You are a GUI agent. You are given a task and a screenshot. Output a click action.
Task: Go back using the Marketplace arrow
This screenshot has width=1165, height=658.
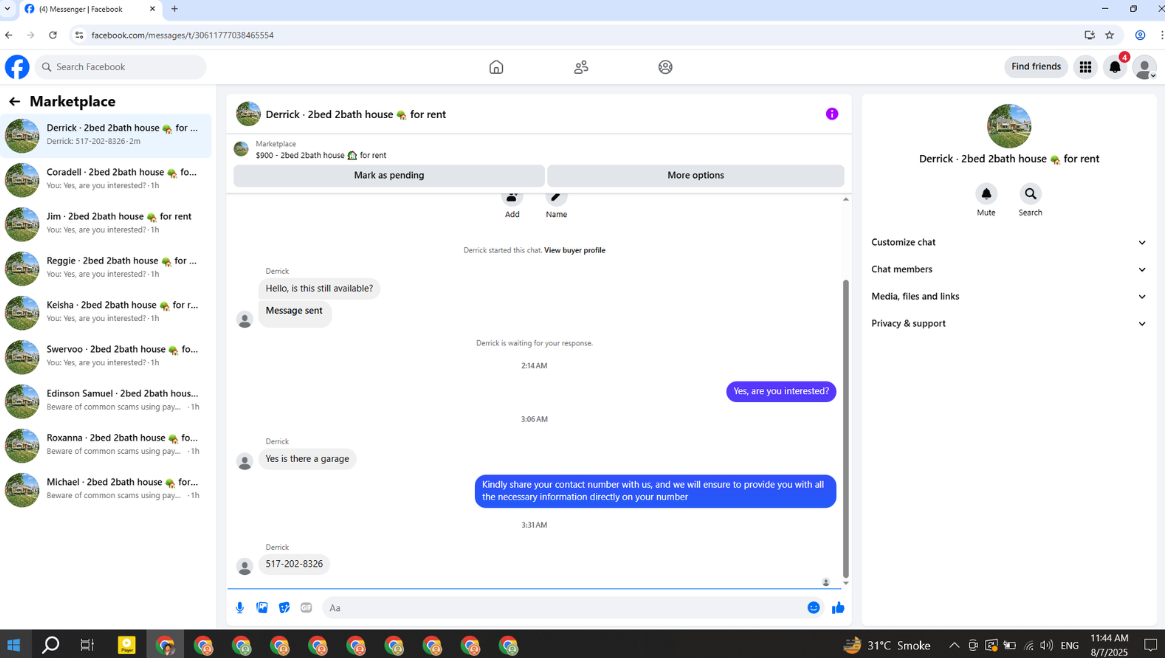tap(14, 102)
